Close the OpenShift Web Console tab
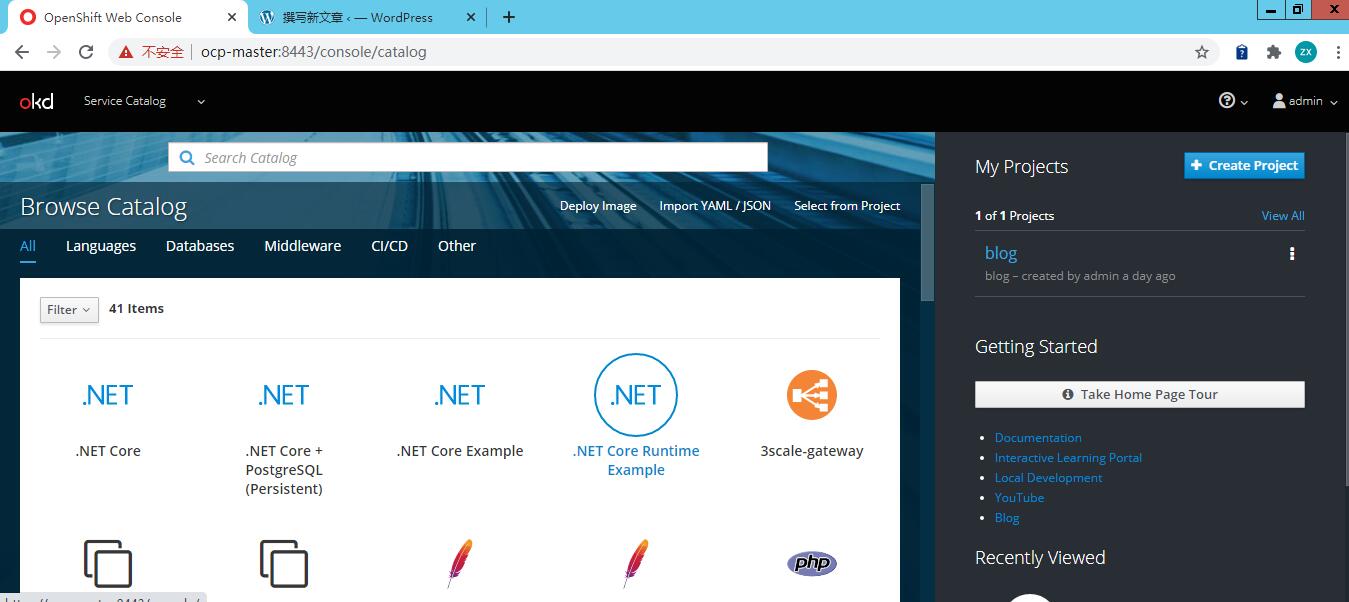The height and width of the screenshot is (602, 1349). [x=232, y=17]
